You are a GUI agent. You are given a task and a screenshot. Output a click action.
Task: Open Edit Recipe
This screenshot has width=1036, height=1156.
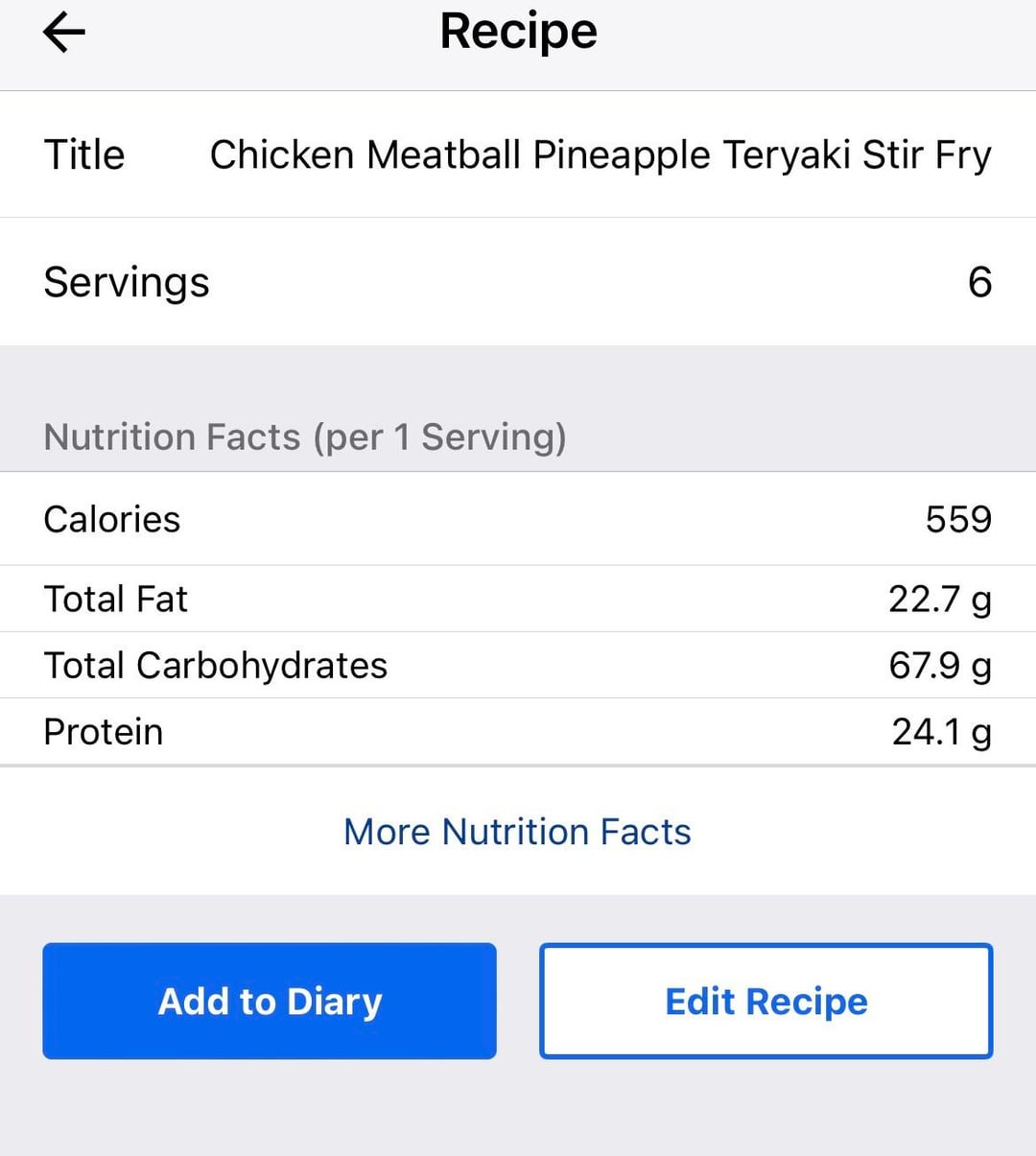(x=765, y=1001)
